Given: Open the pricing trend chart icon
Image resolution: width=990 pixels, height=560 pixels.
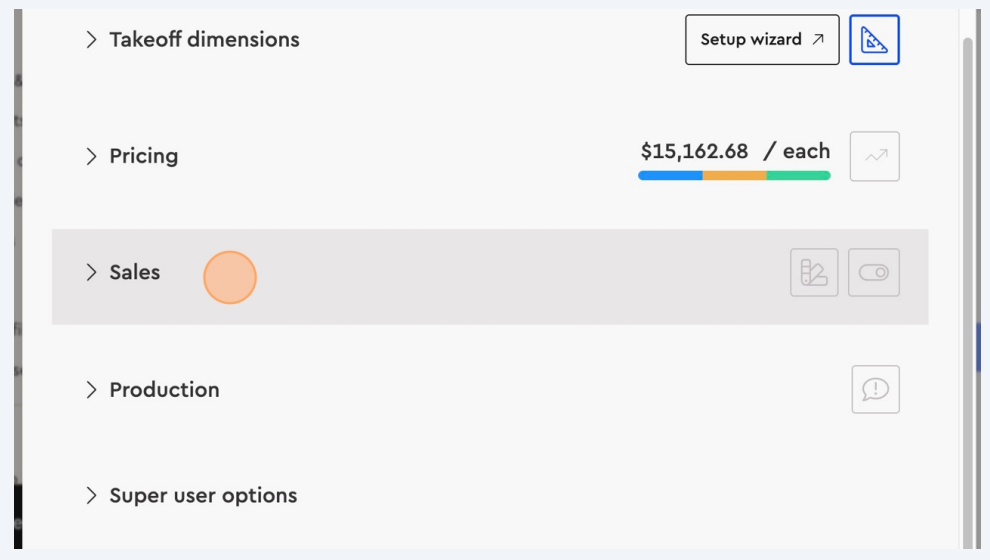Looking at the screenshot, I should click(x=874, y=156).
